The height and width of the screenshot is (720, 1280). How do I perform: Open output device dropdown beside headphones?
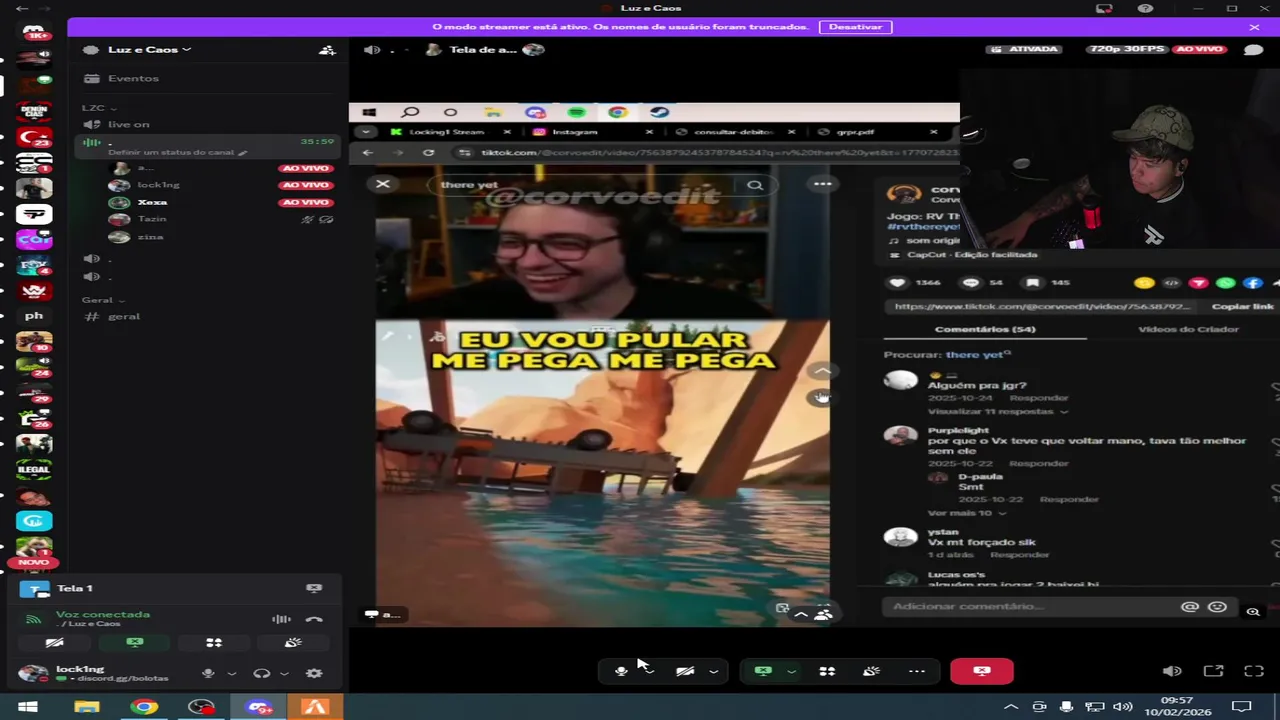(285, 674)
